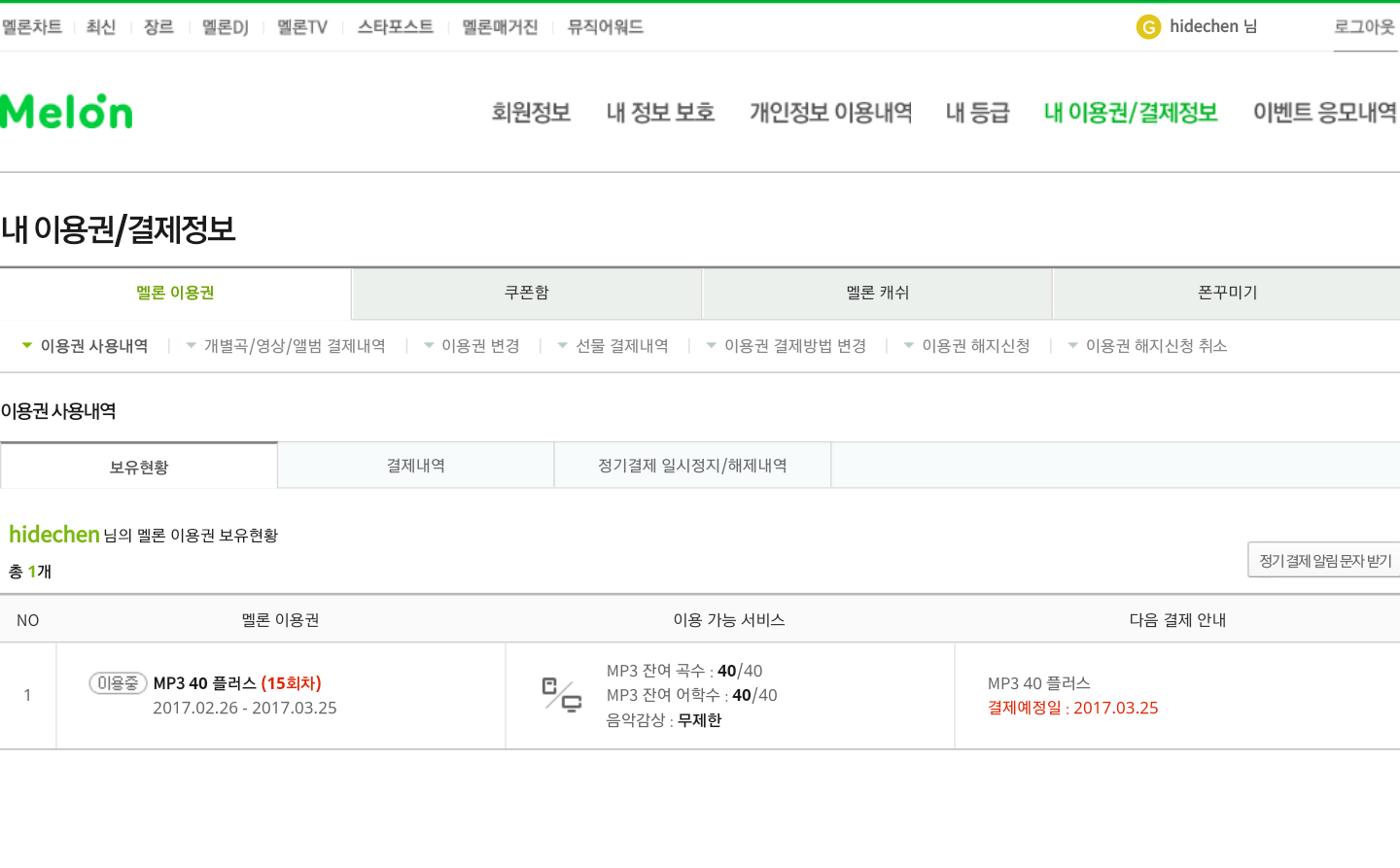Select 이용권 해지신청 취소 submenu

coord(1156,346)
